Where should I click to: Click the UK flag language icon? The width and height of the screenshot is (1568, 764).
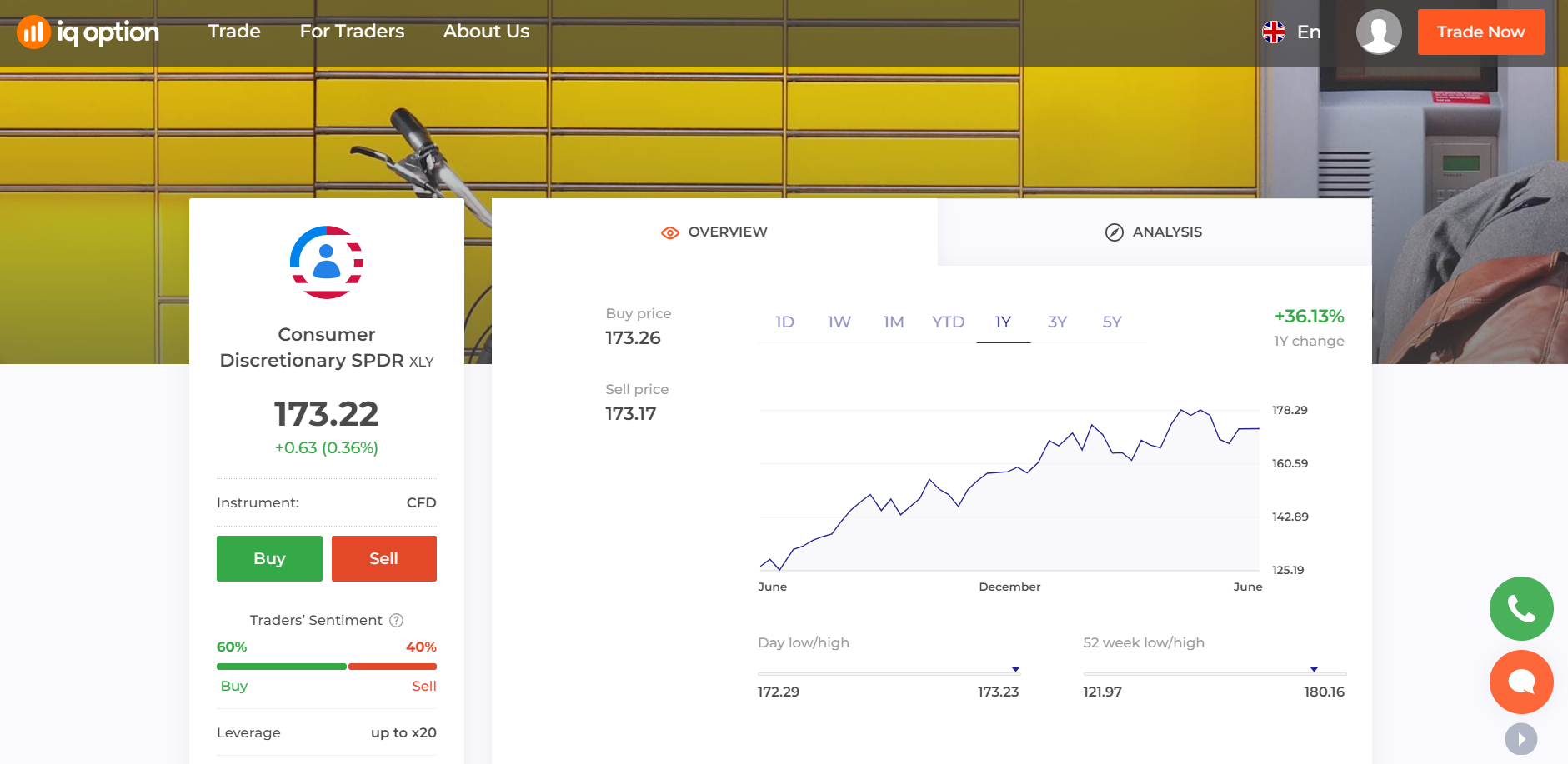point(1274,32)
